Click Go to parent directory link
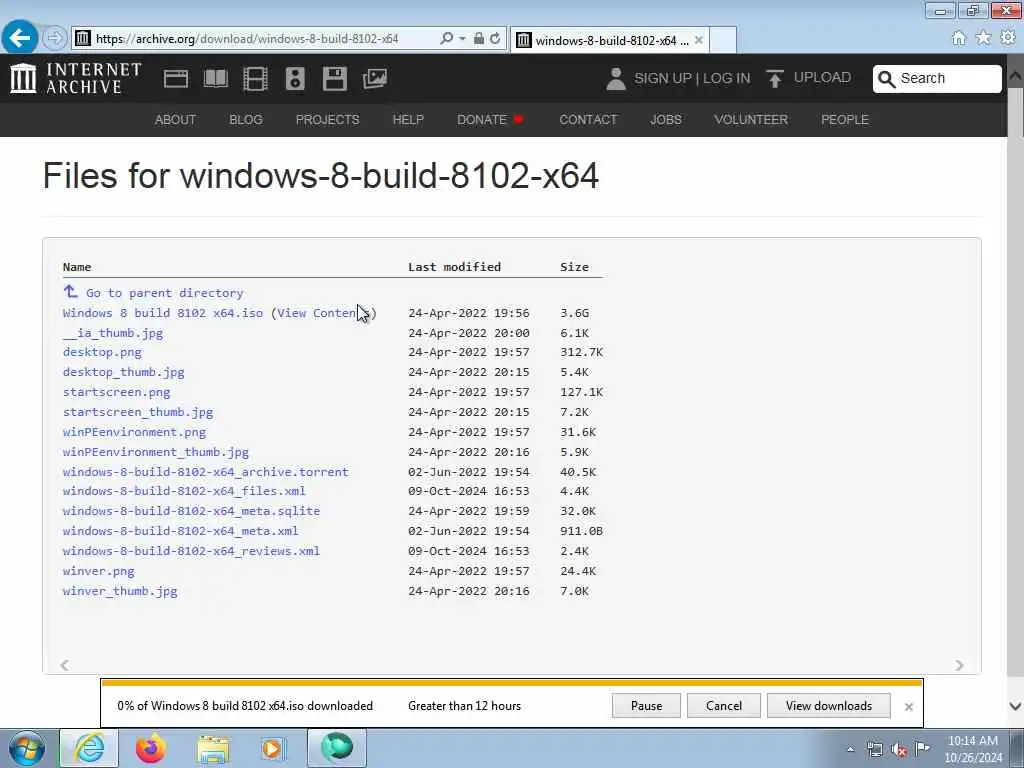This screenshot has height=768, width=1024. tap(165, 293)
